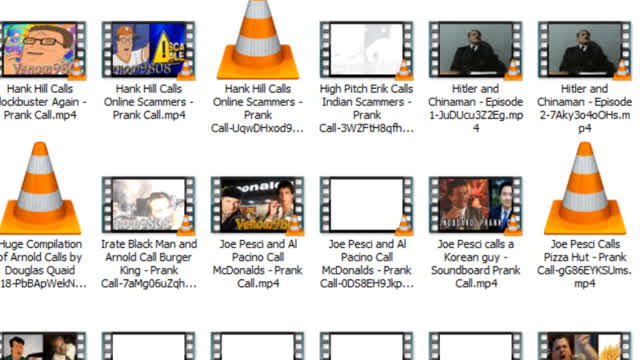
Task: Click 'Joe Pesci and Al Pacino Call McDonalds - Prank Call.mp4' name
Action: point(258,264)
